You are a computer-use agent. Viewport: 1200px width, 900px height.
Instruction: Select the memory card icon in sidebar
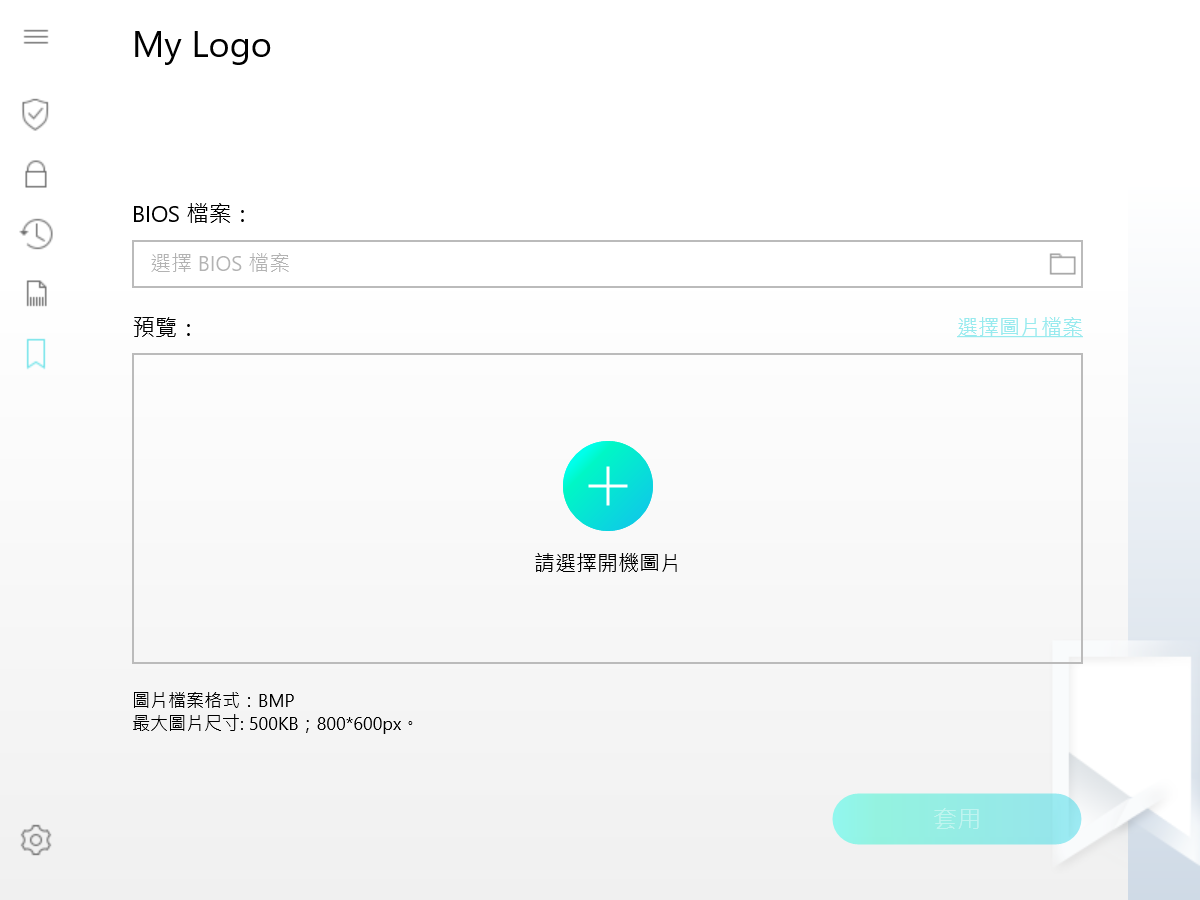point(36,294)
